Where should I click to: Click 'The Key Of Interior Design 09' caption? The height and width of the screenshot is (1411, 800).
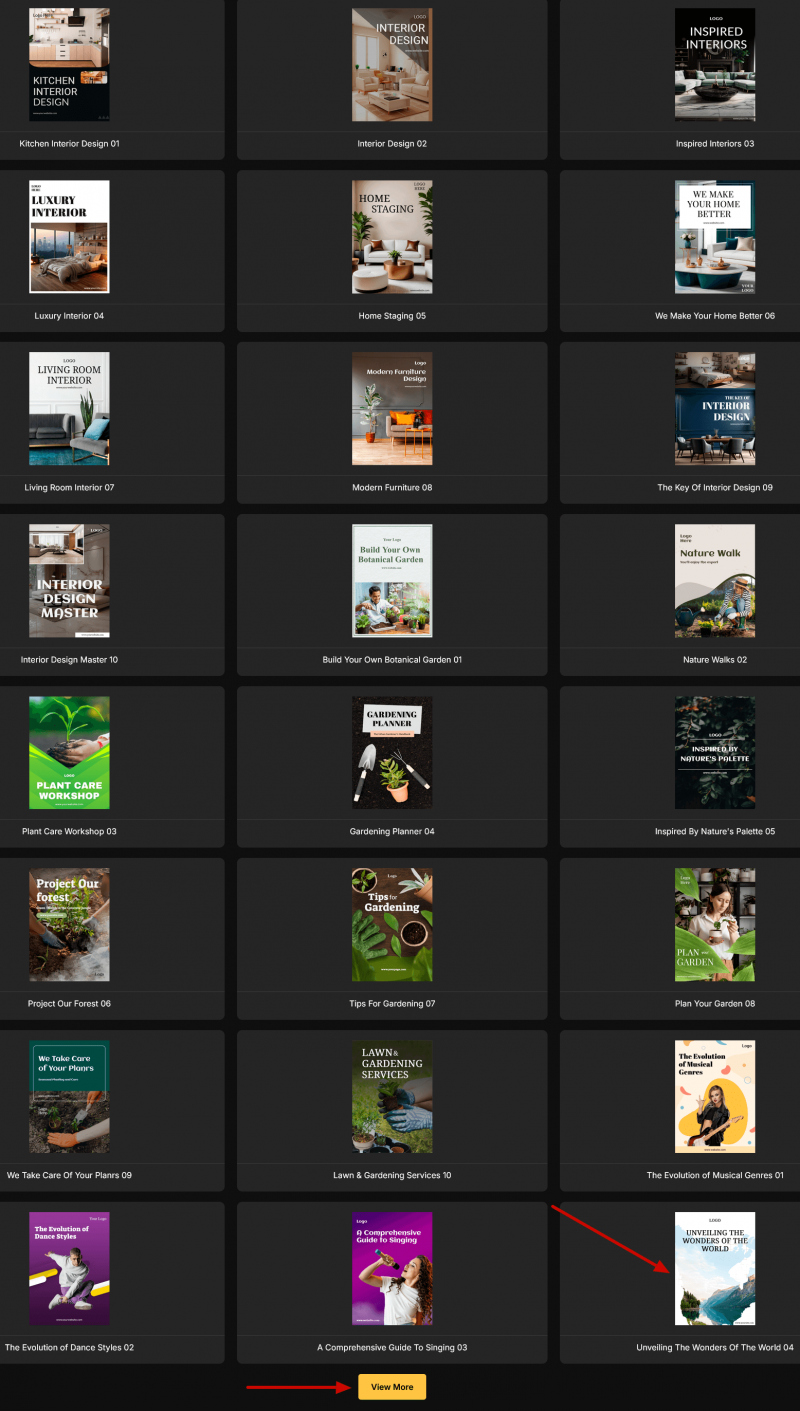[x=715, y=488]
